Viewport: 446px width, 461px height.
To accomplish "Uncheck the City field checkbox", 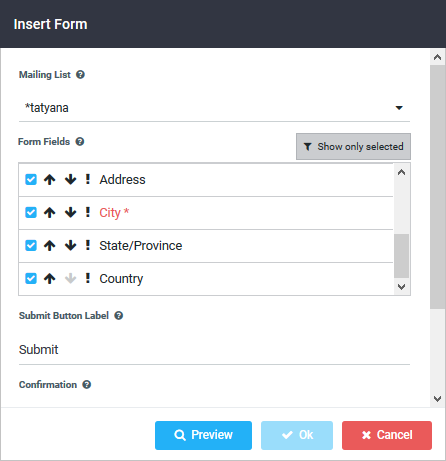I will [31, 212].
